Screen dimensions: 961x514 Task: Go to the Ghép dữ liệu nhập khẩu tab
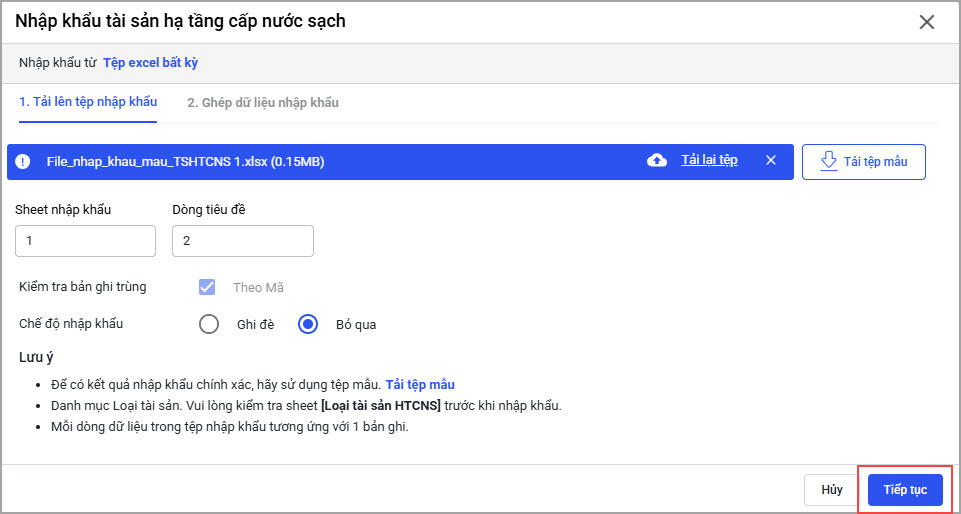[x=263, y=102]
